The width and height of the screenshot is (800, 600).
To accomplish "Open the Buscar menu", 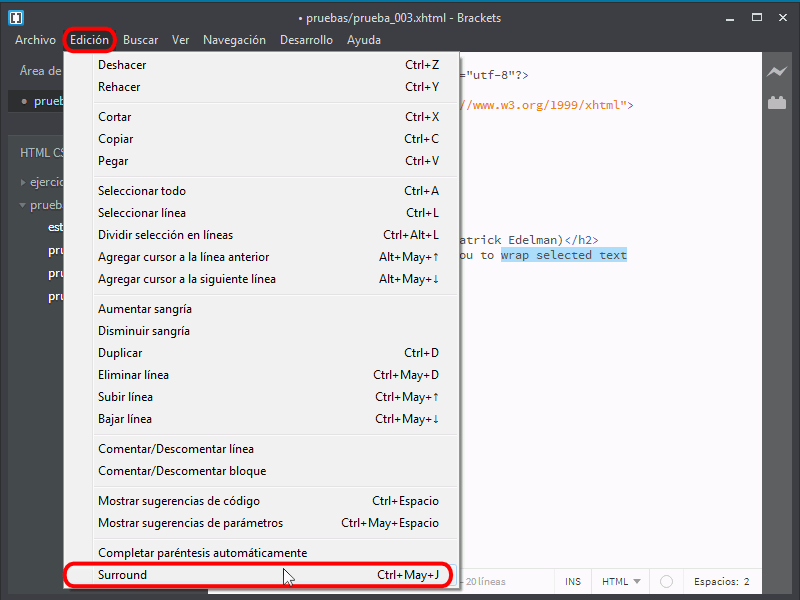I will [140, 40].
